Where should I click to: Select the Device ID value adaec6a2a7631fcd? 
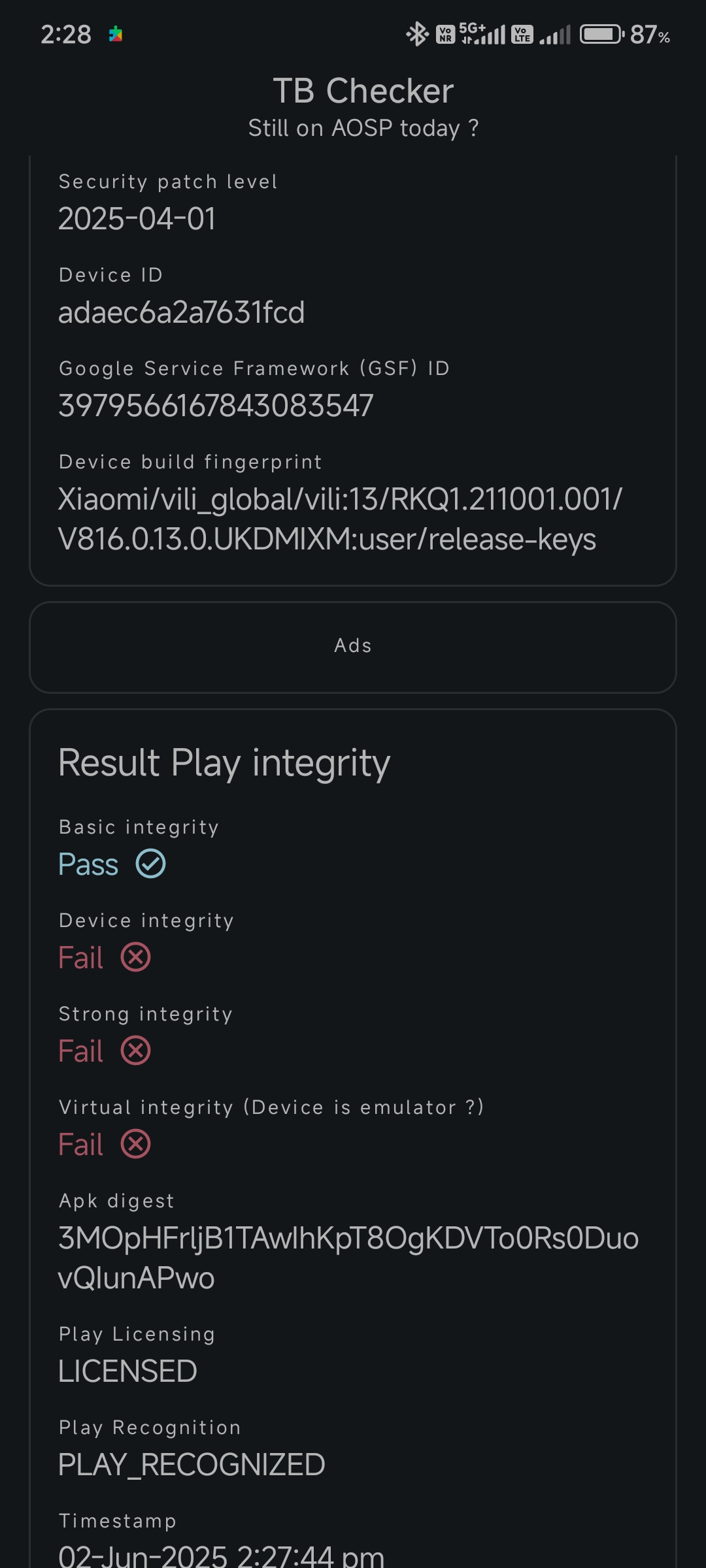[x=181, y=312]
